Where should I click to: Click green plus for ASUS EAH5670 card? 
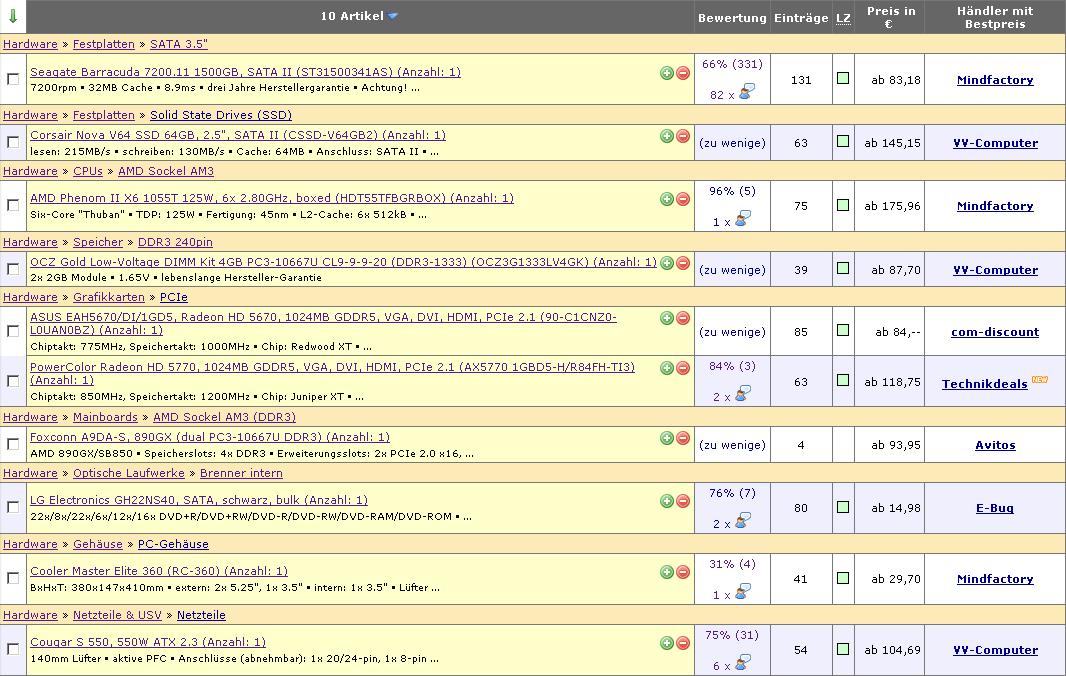tap(667, 318)
